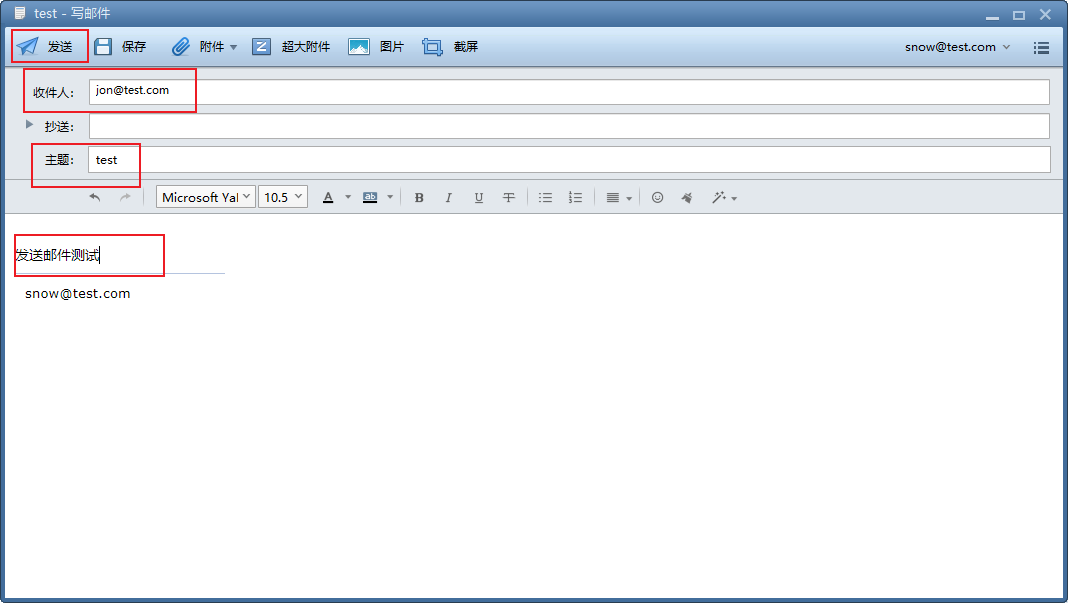
Task: Toggle underline formatting
Action: pyautogui.click(x=479, y=198)
